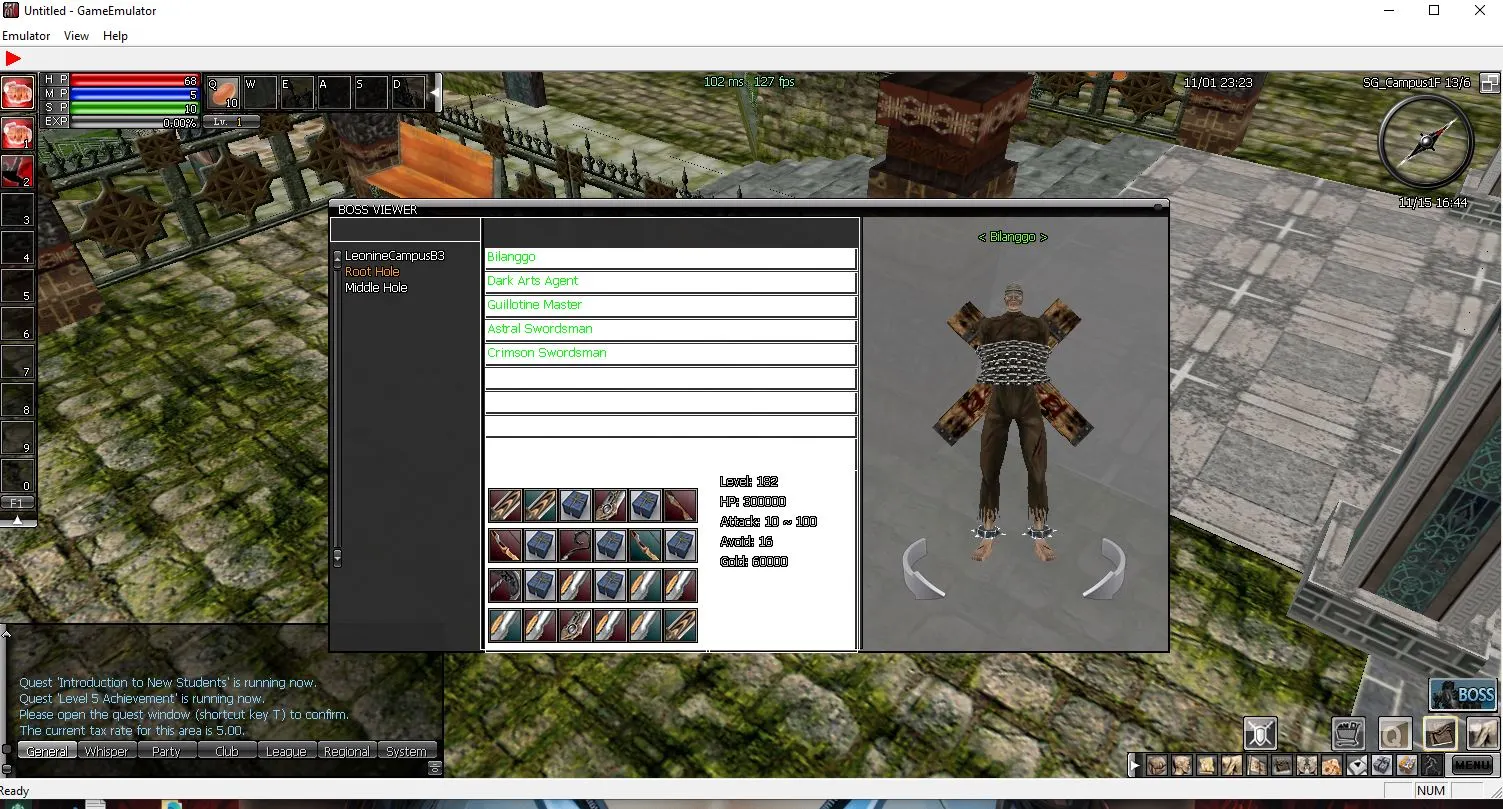Click the E quick slot
This screenshot has height=809, width=1503.
(297, 92)
